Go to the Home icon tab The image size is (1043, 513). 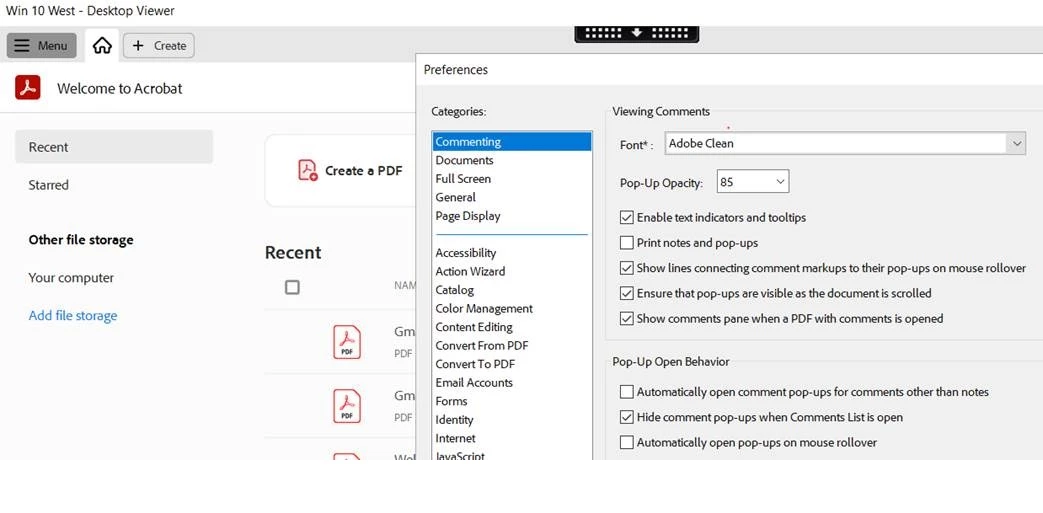point(102,45)
